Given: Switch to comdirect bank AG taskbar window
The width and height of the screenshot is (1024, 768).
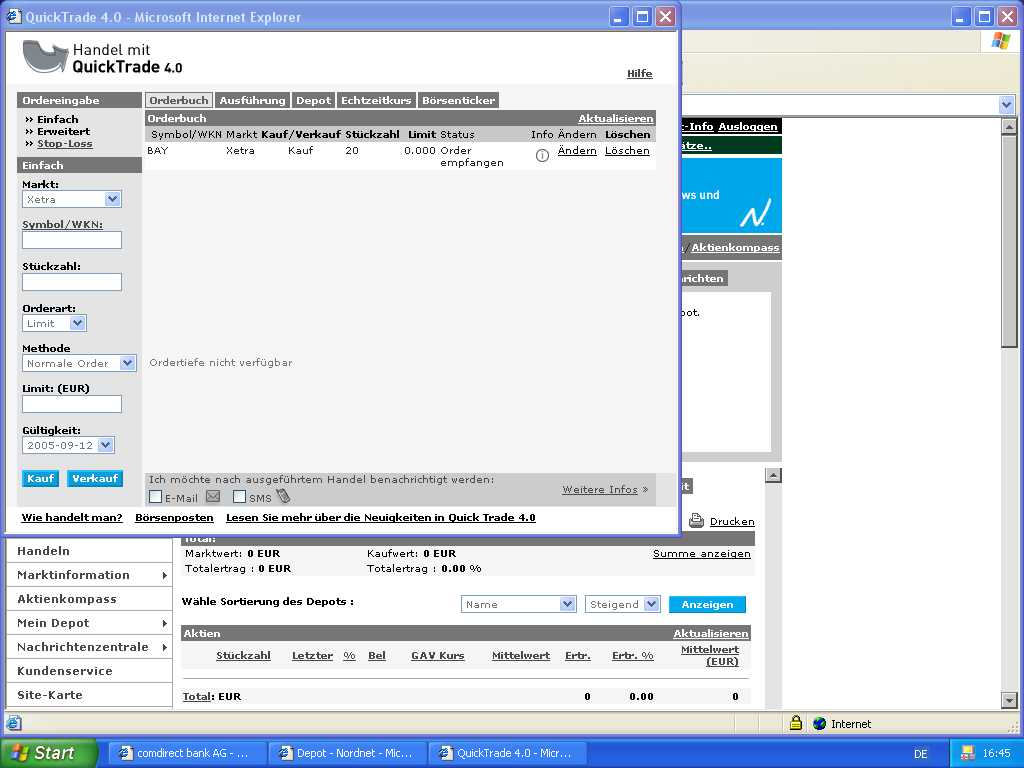Looking at the screenshot, I should pyautogui.click(x=187, y=753).
